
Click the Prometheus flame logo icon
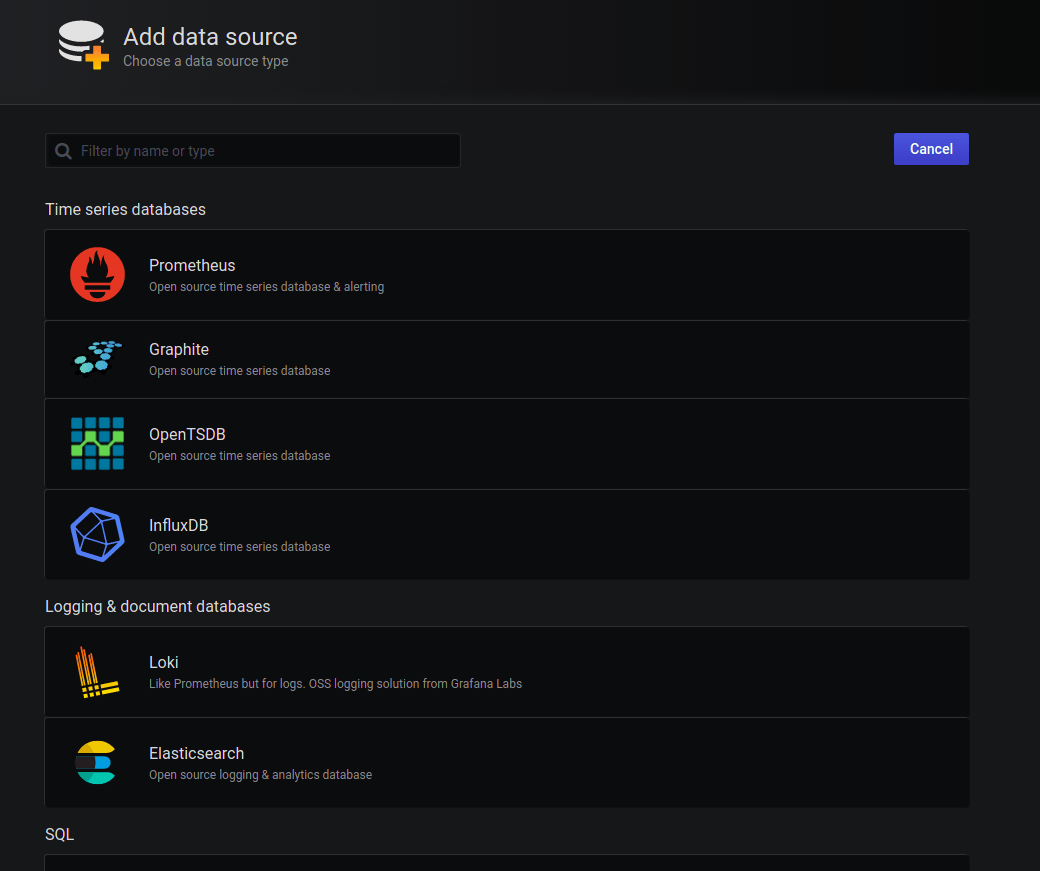tap(98, 275)
